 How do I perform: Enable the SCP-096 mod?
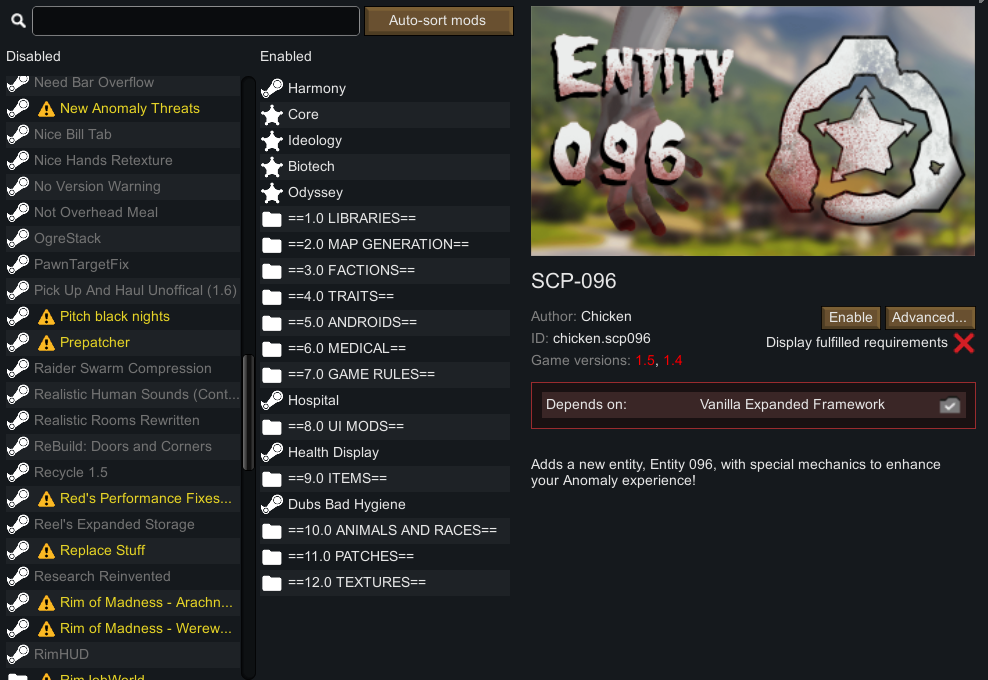(850, 317)
